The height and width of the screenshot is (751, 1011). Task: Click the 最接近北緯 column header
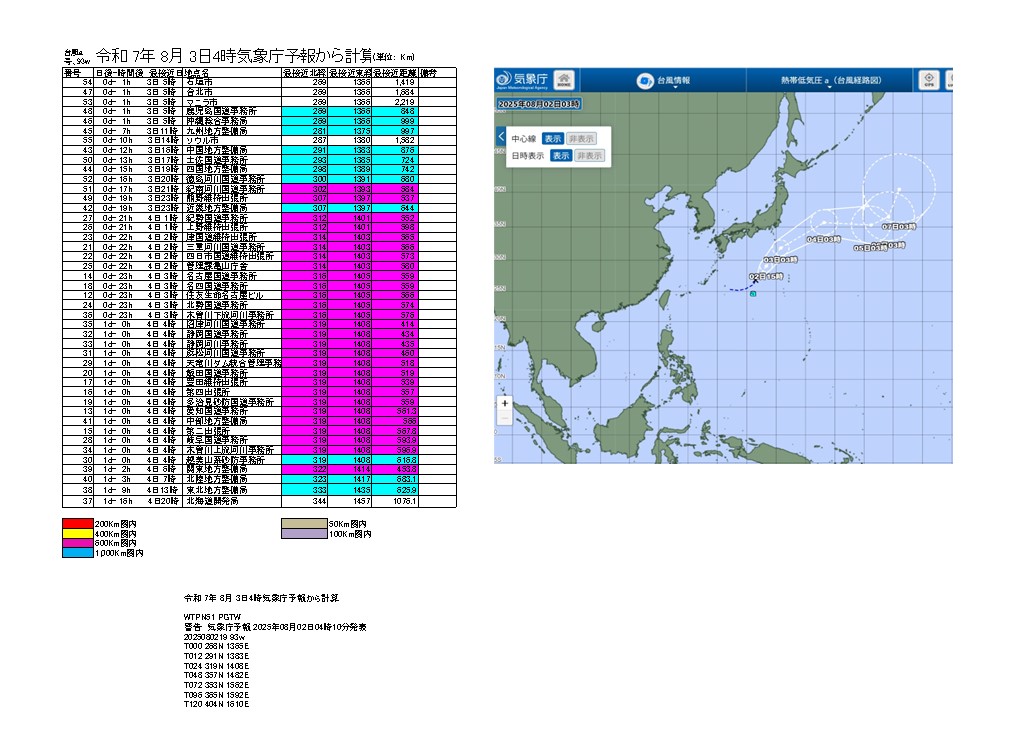pyautogui.click(x=304, y=73)
